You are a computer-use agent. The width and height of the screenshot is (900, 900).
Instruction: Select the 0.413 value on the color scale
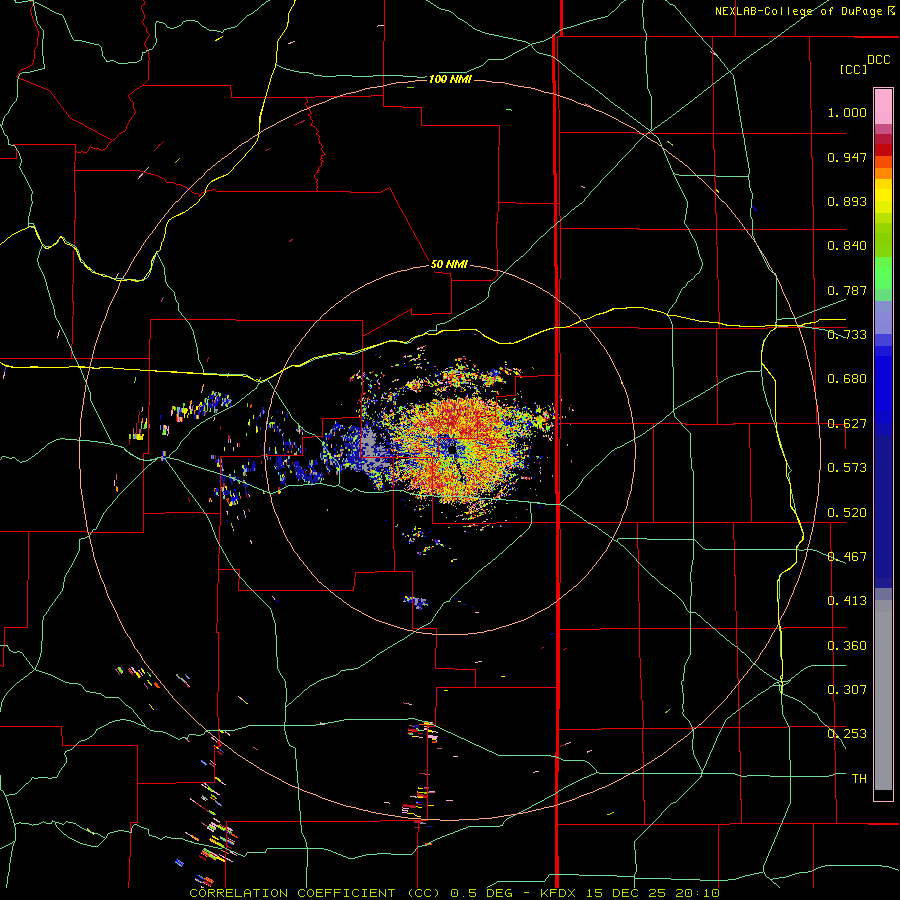(847, 601)
